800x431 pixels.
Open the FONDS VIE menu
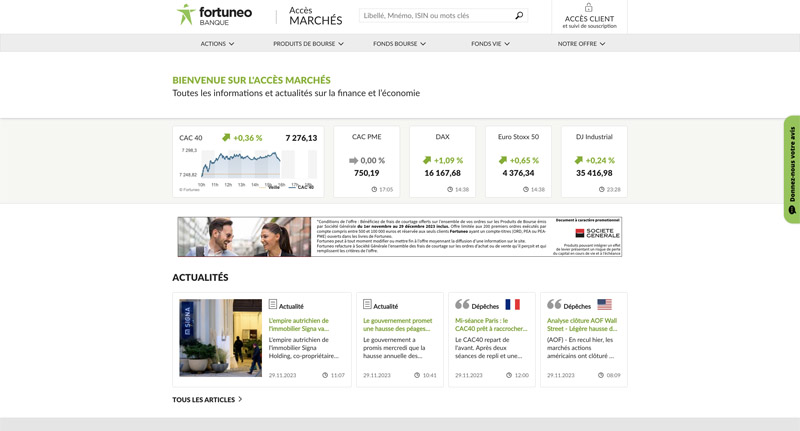tap(490, 44)
